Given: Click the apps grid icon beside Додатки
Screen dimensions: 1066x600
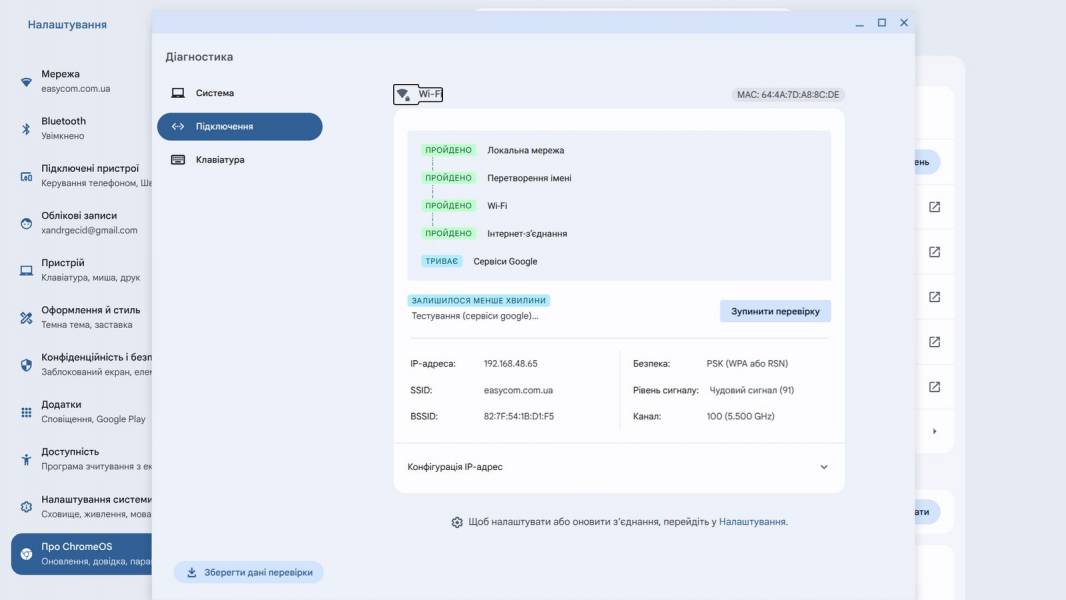Looking at the screenshot, I should coord(26,412).
